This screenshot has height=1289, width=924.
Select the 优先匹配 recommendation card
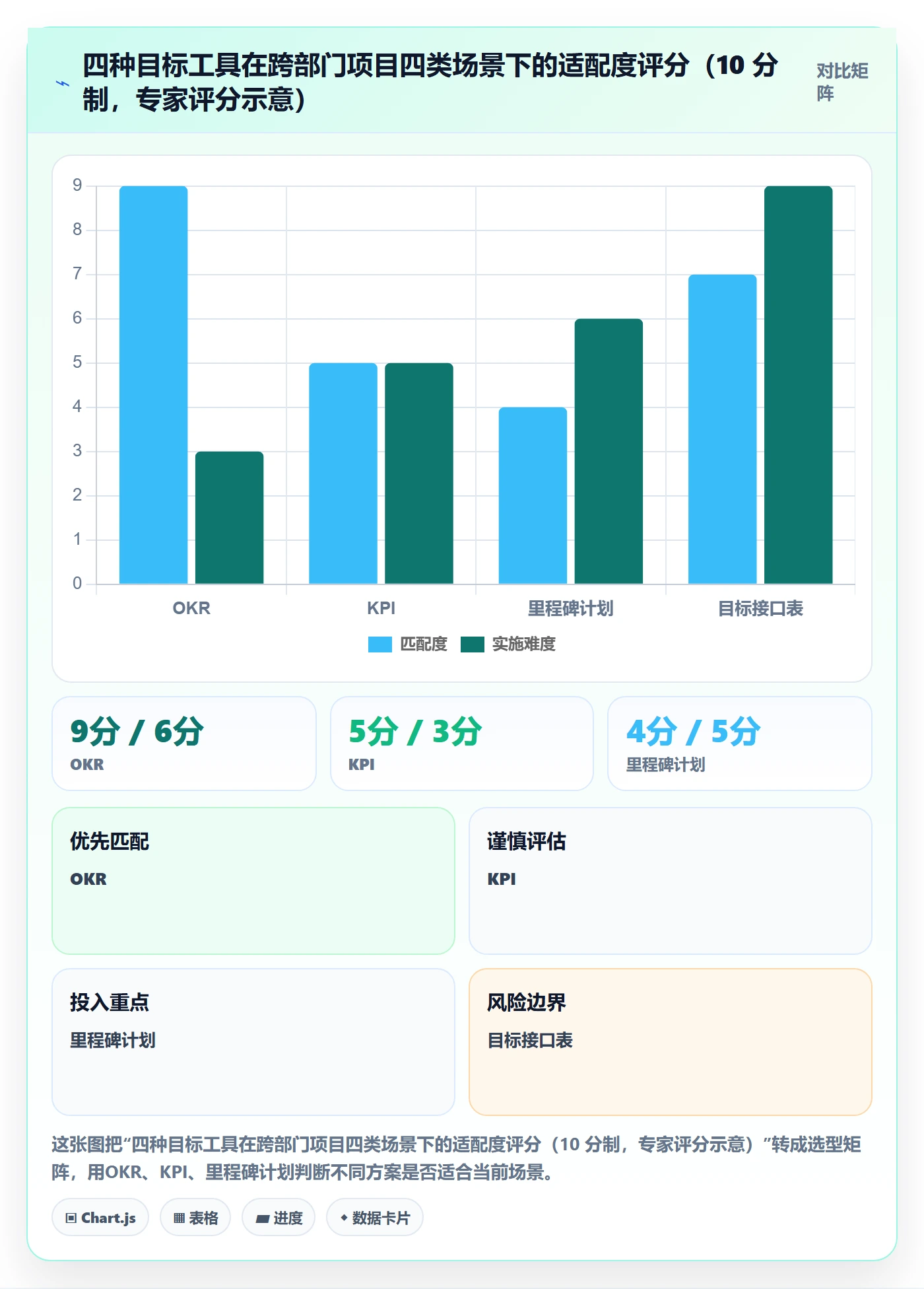tap(253, 881)
